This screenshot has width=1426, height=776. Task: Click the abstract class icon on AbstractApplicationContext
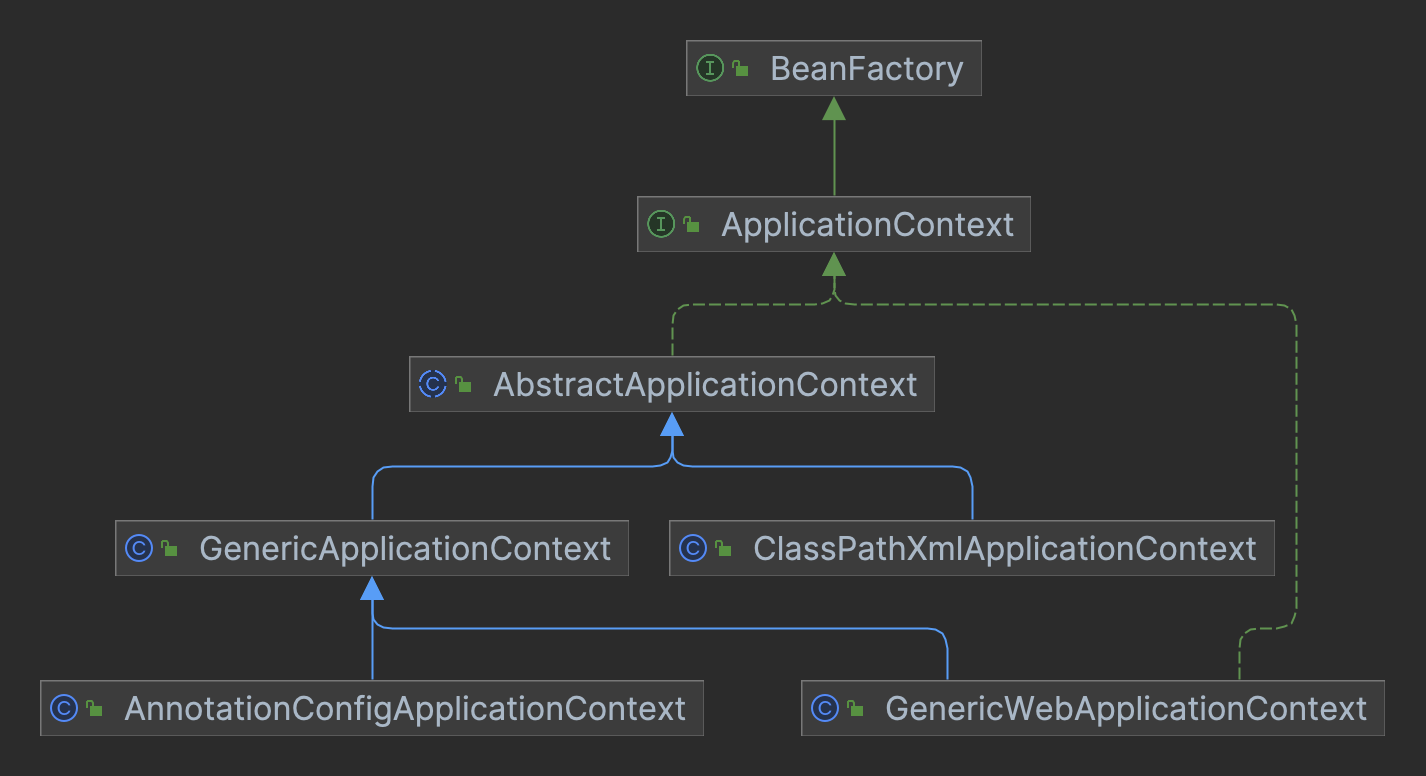coord(433,384)
